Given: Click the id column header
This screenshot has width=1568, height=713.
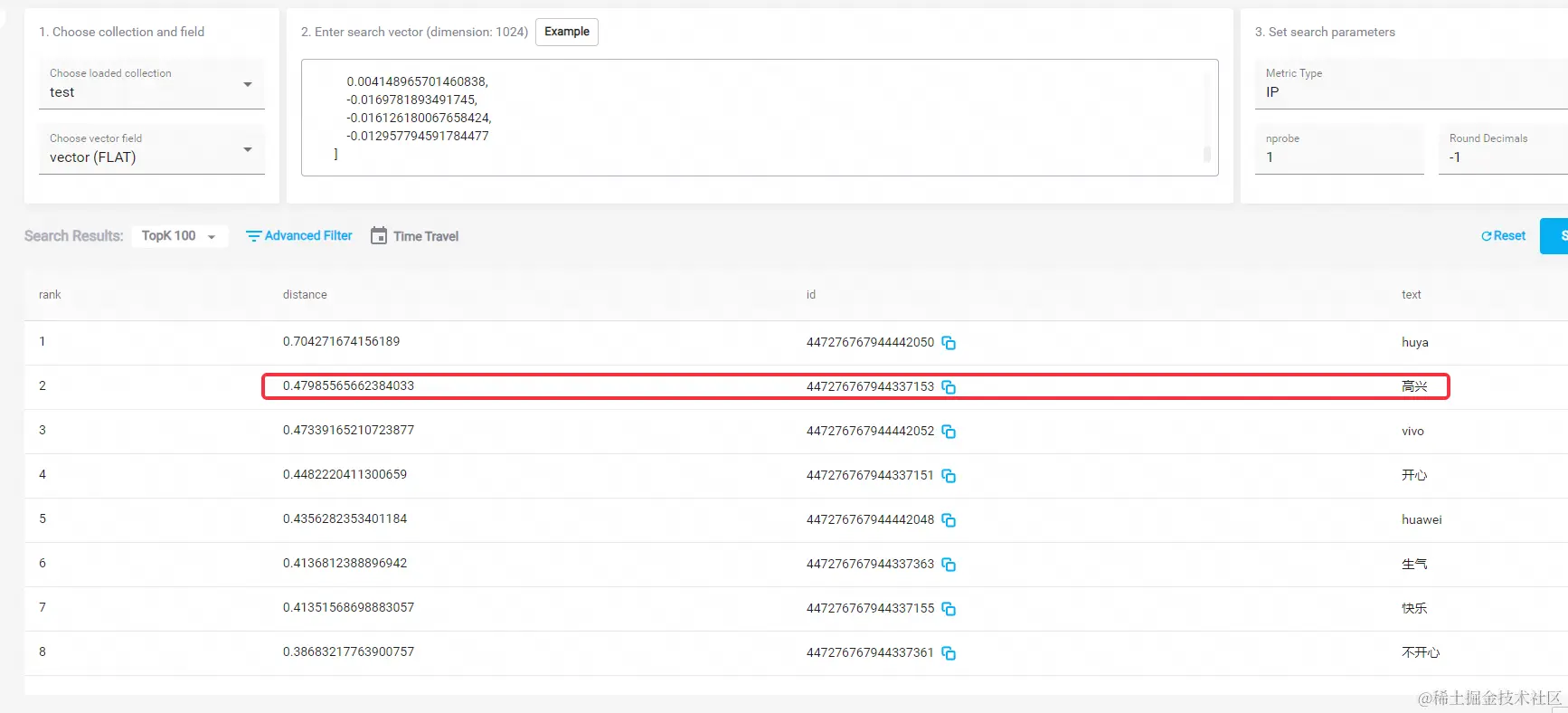Looking at the screenshot, I should coord(811,295).
